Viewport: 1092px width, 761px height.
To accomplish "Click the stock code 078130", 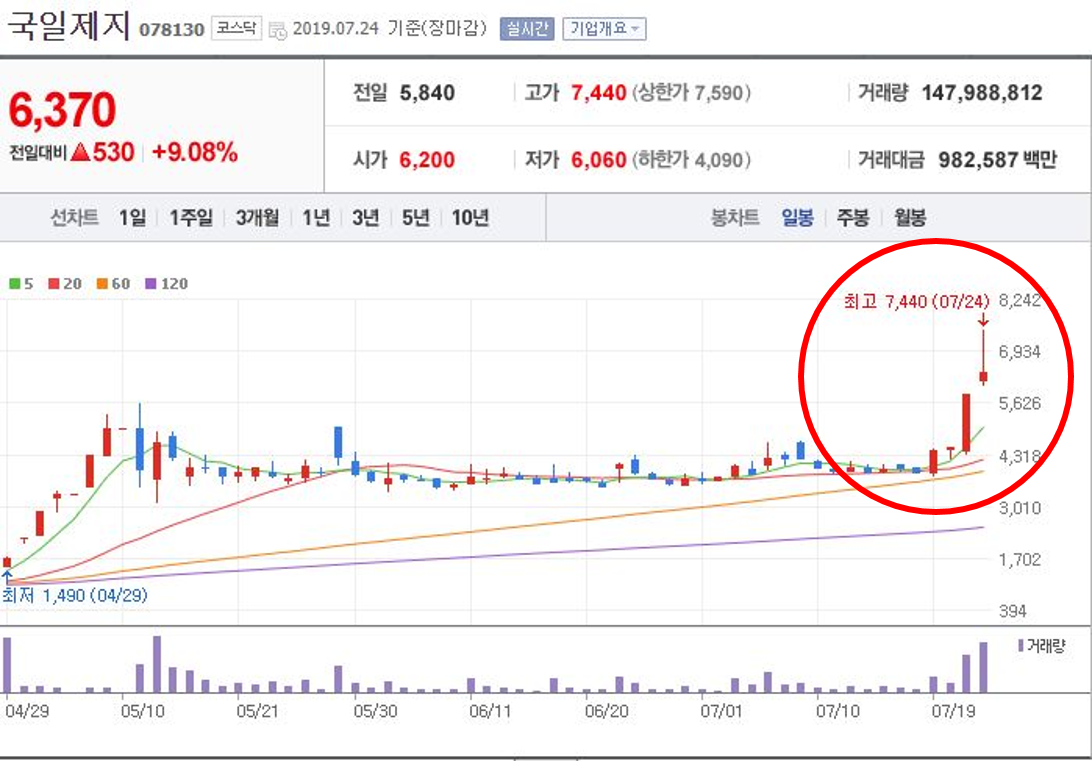I will (x=171, y=30).
